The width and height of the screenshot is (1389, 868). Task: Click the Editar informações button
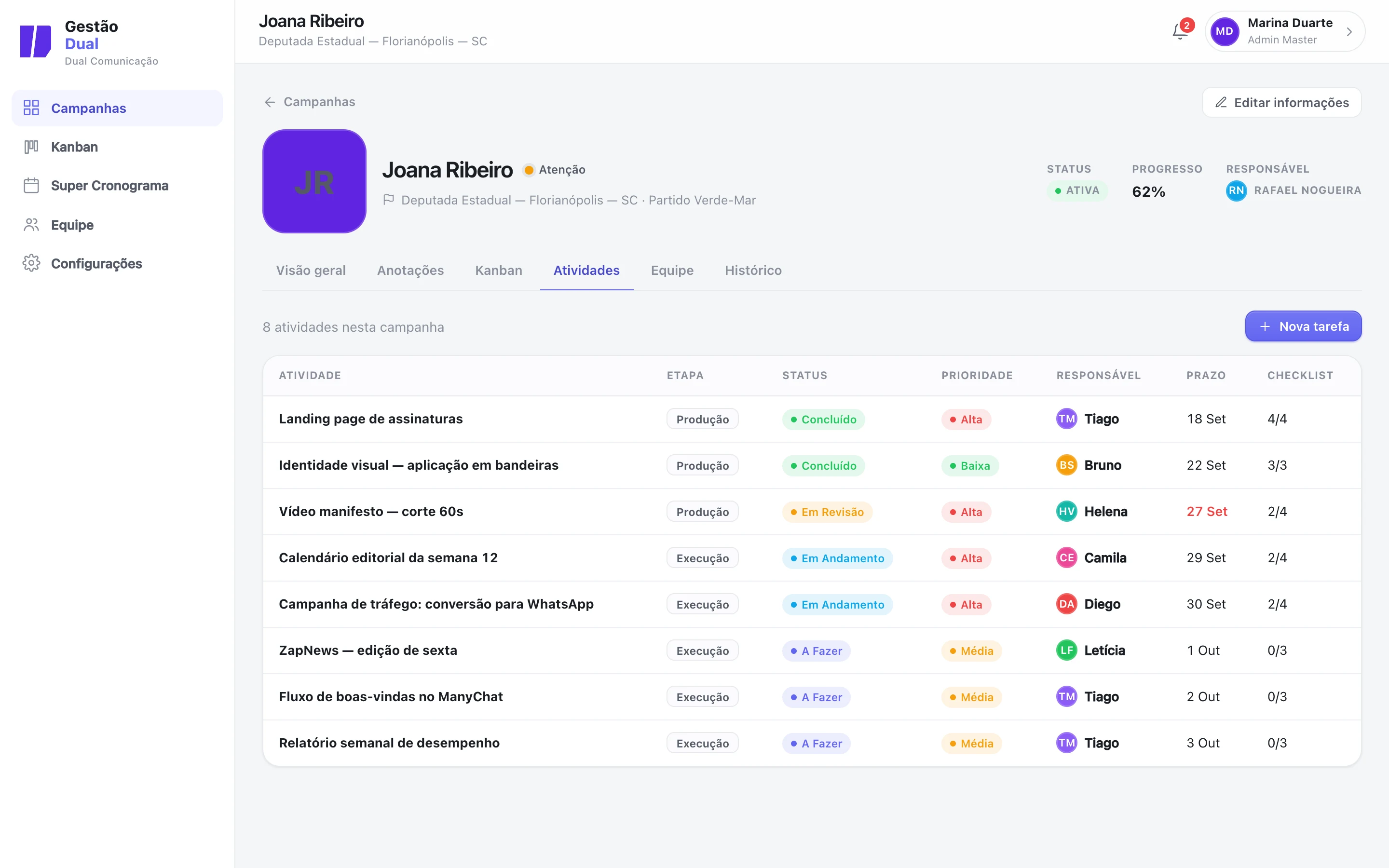(x=1281, y=102)
